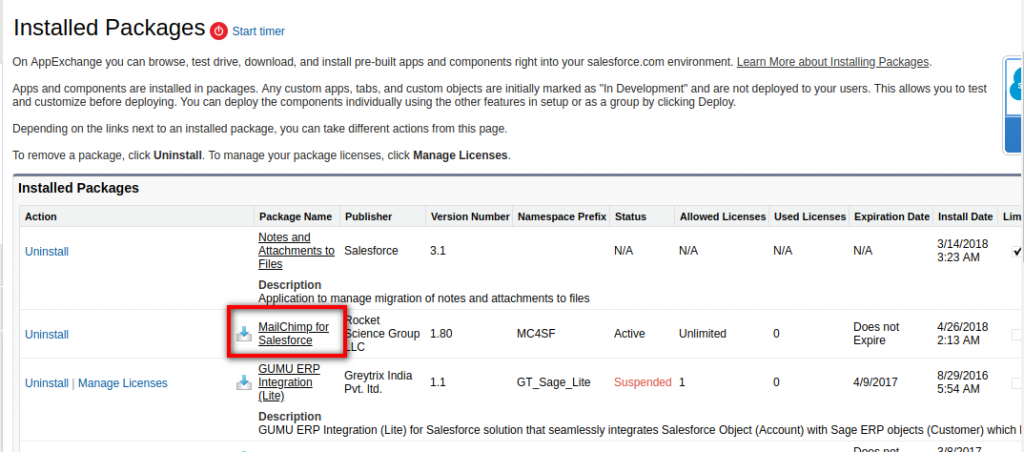
Task: Click the Expiration Date column header
Action: point(891,216)
